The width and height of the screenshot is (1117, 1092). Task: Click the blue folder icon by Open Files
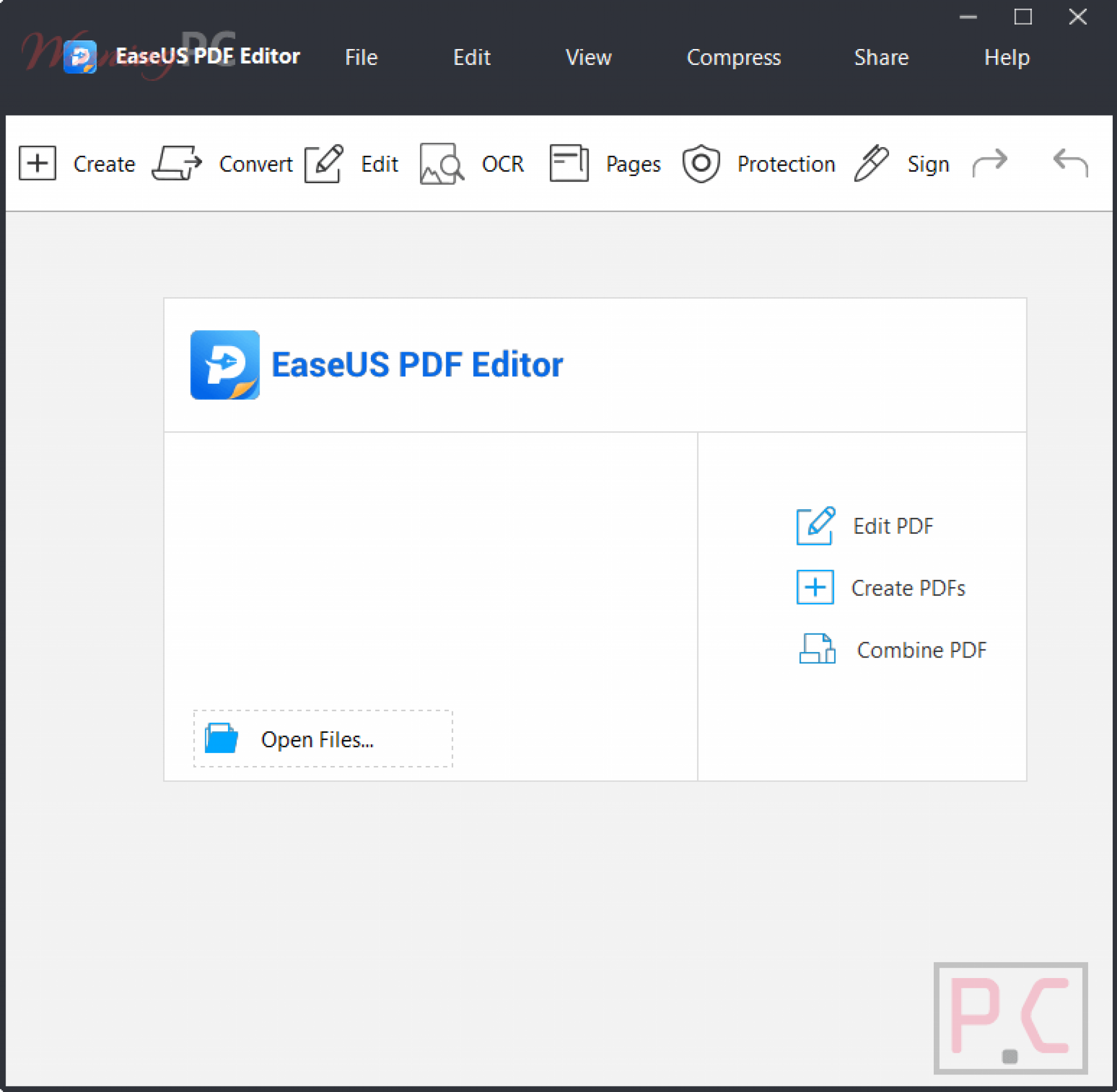[221, 738]
